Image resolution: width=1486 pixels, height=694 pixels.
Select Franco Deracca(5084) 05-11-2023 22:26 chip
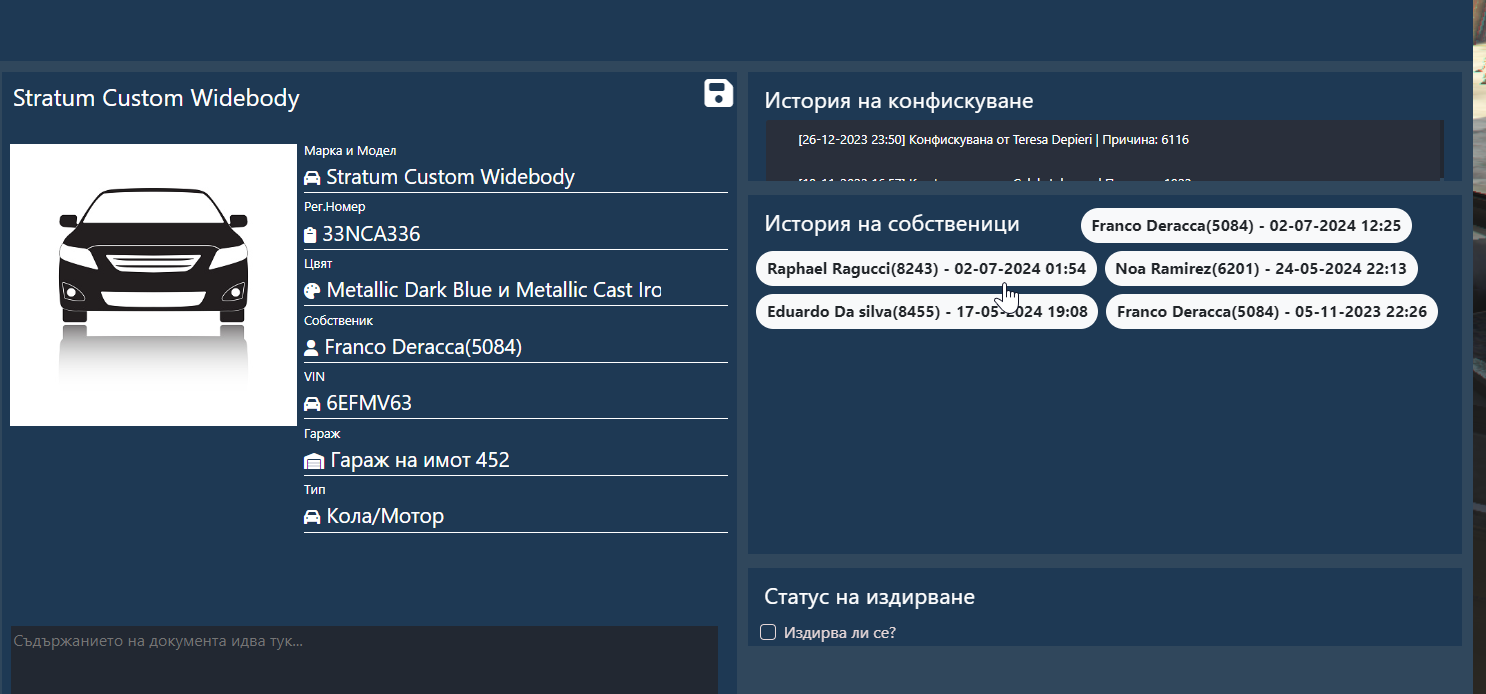[1272, 312]
